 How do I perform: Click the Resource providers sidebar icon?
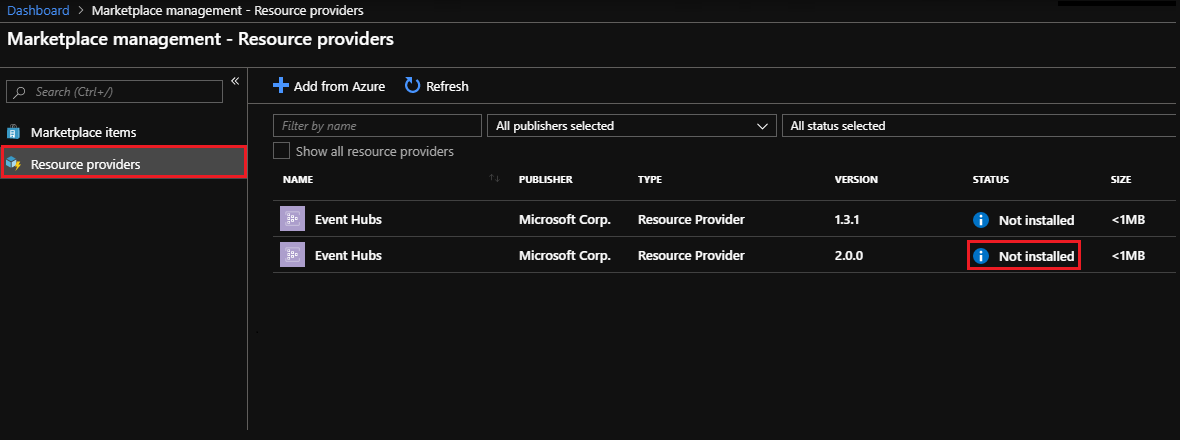(14, 163)
